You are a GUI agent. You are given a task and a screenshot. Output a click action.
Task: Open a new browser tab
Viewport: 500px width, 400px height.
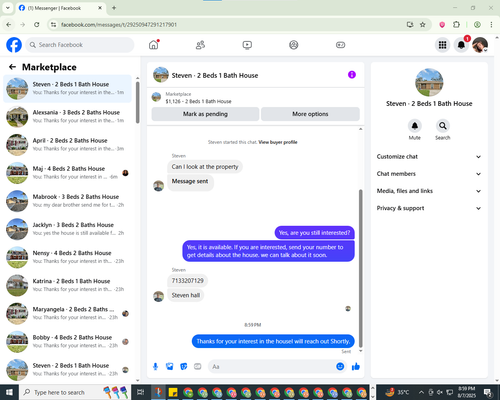[x=114, y=8]
